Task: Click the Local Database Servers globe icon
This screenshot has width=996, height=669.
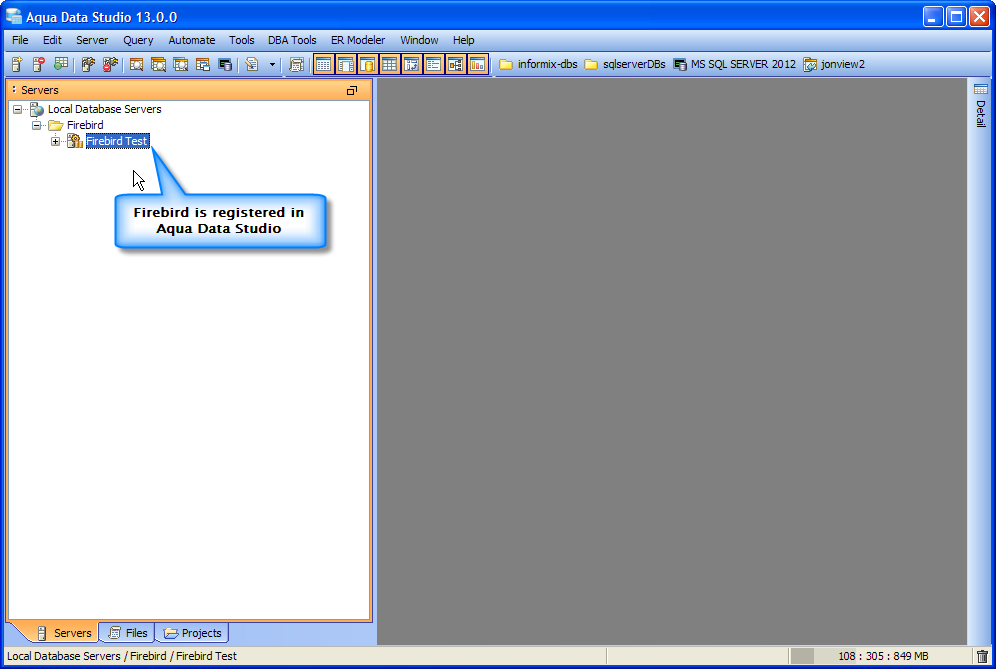Action: 37,109
